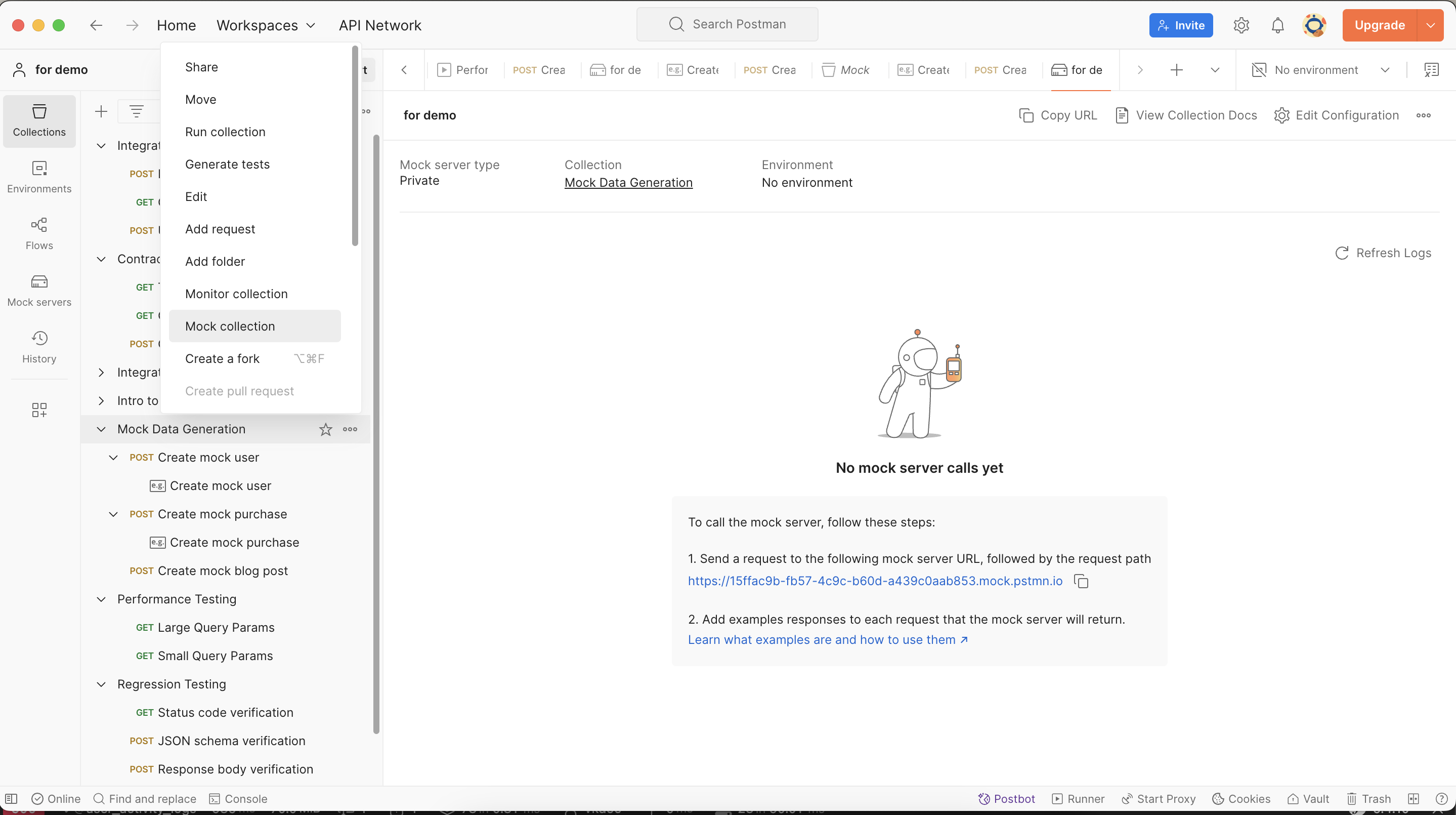
Task: Expand the Intro to collection
Action: click(101, 401)
